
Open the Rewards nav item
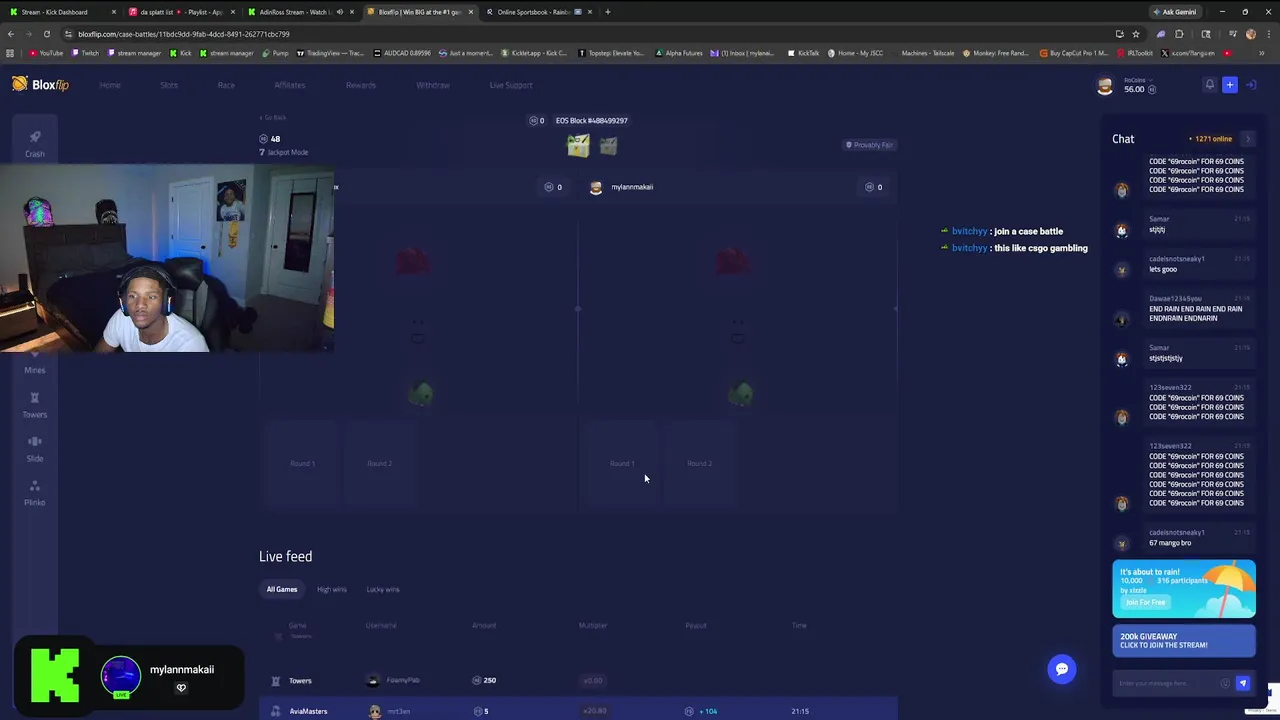point(361,85)
